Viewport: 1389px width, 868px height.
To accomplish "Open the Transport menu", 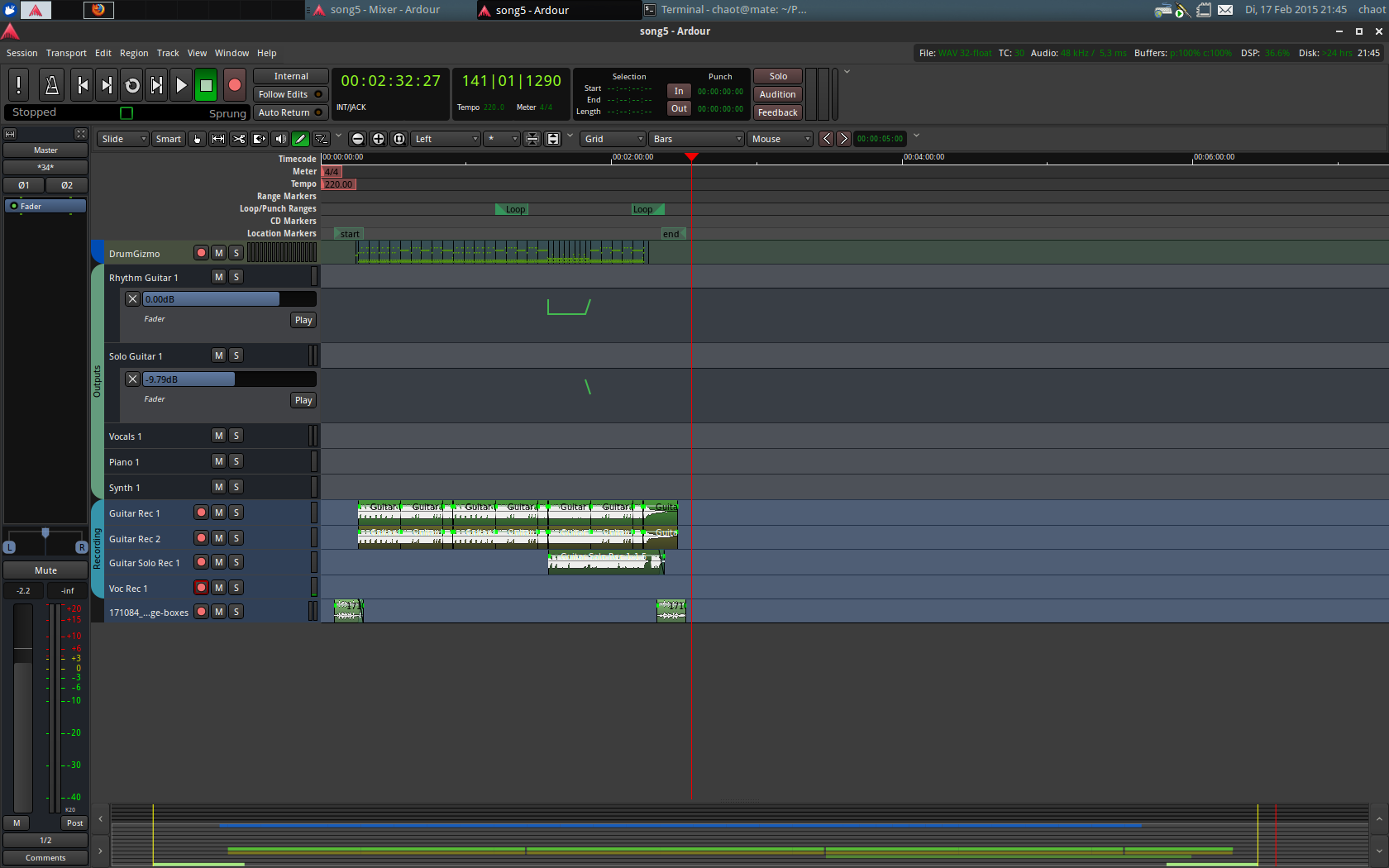I will pyautogui.click(x=66, y=53).
